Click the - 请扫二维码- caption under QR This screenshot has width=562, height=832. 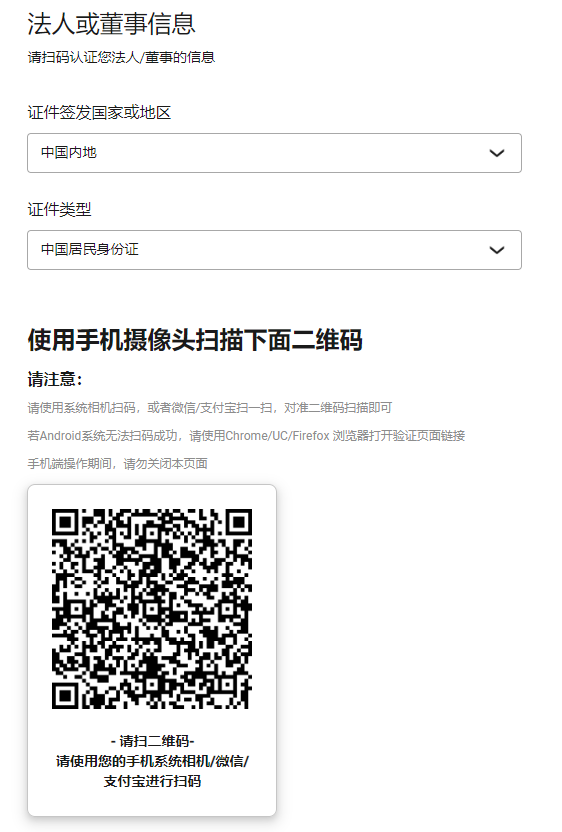[152, 741]
